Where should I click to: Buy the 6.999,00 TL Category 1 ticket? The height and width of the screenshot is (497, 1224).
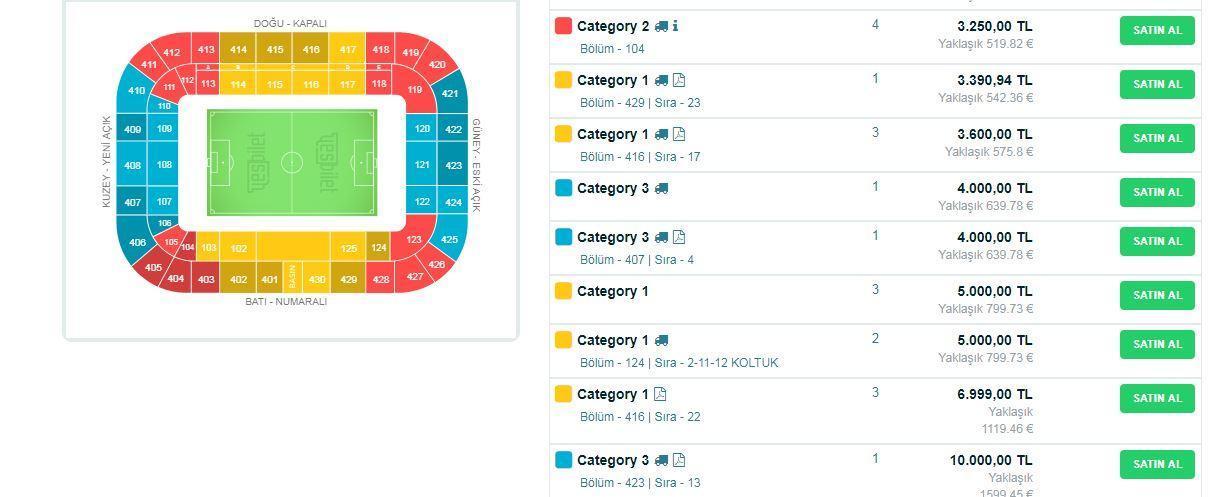(1157, 398)
